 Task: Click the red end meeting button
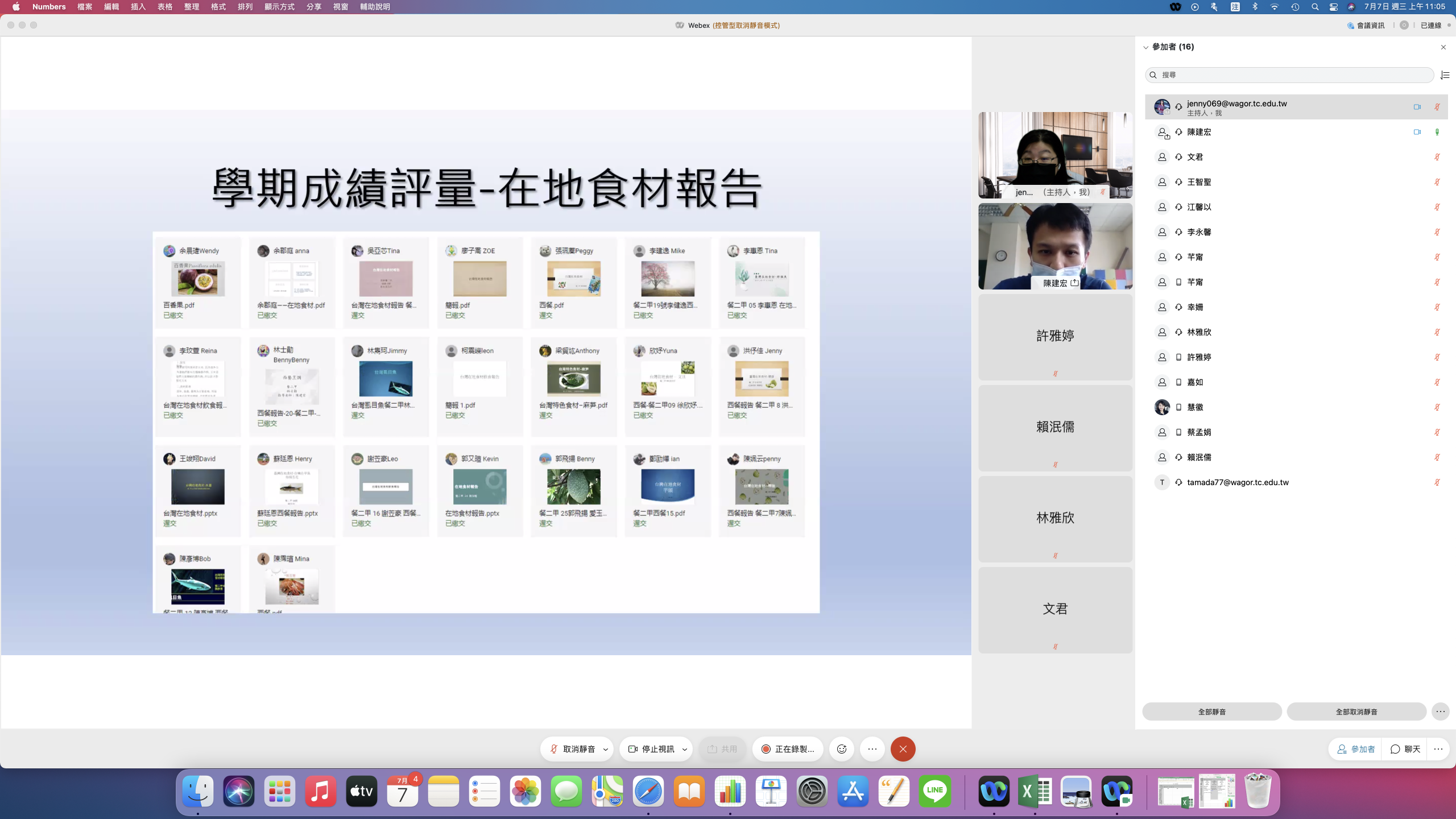click(903, 749)
